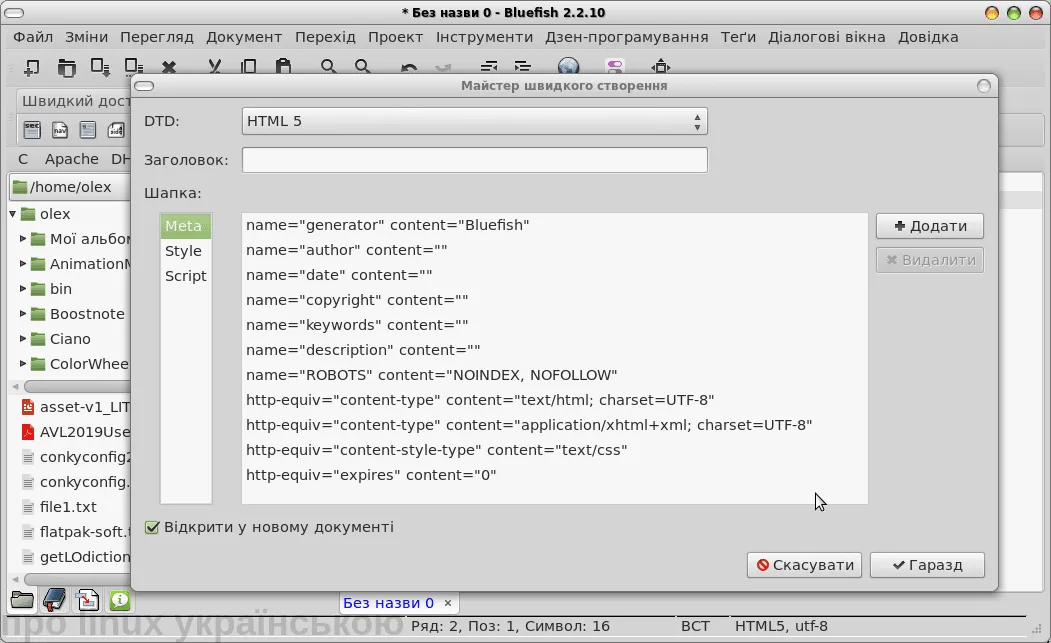Open the bookmarks book side panel tab
The width and height of the screenshot is (1051, 643).
[x=54, y=599]
